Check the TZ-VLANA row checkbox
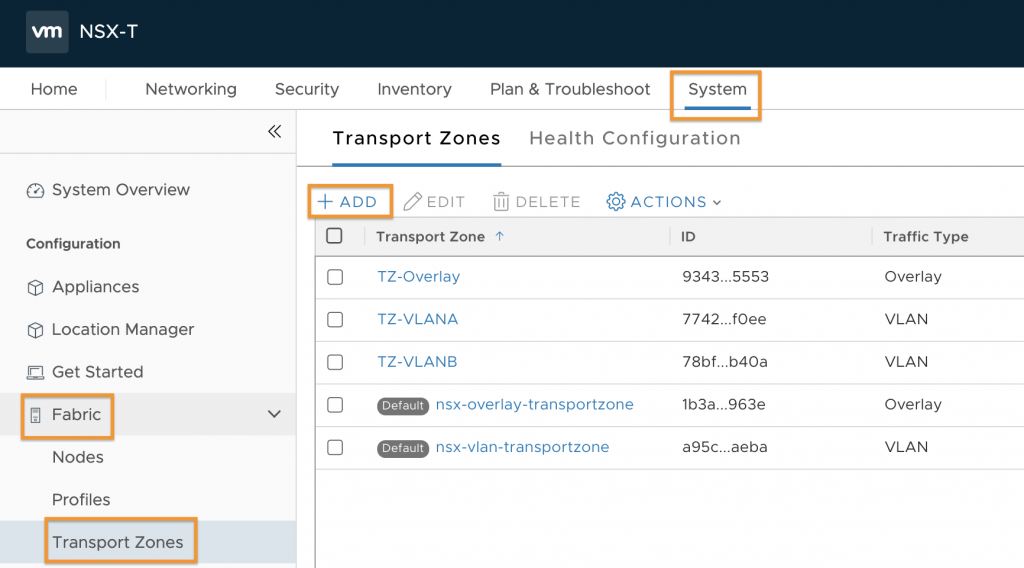Viewport: 1024px width, 568px height. tap(335, 319)
